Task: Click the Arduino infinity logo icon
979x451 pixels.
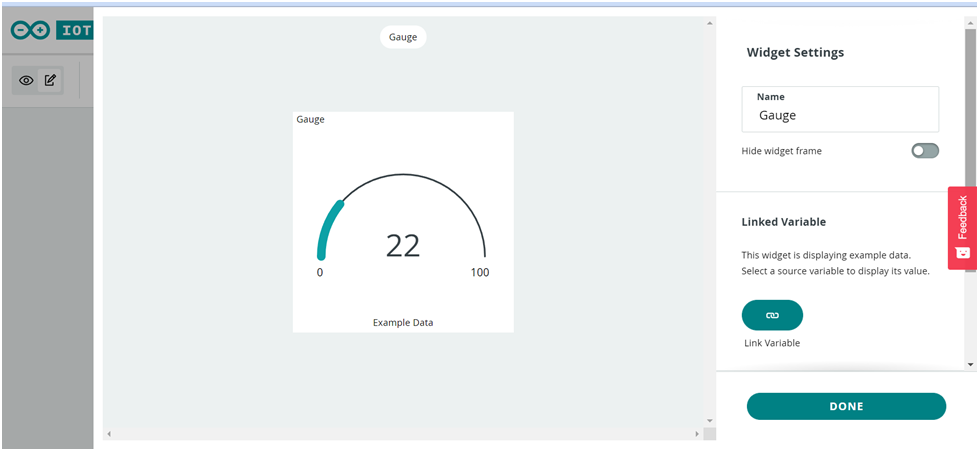Action: (x=30, y=29)
